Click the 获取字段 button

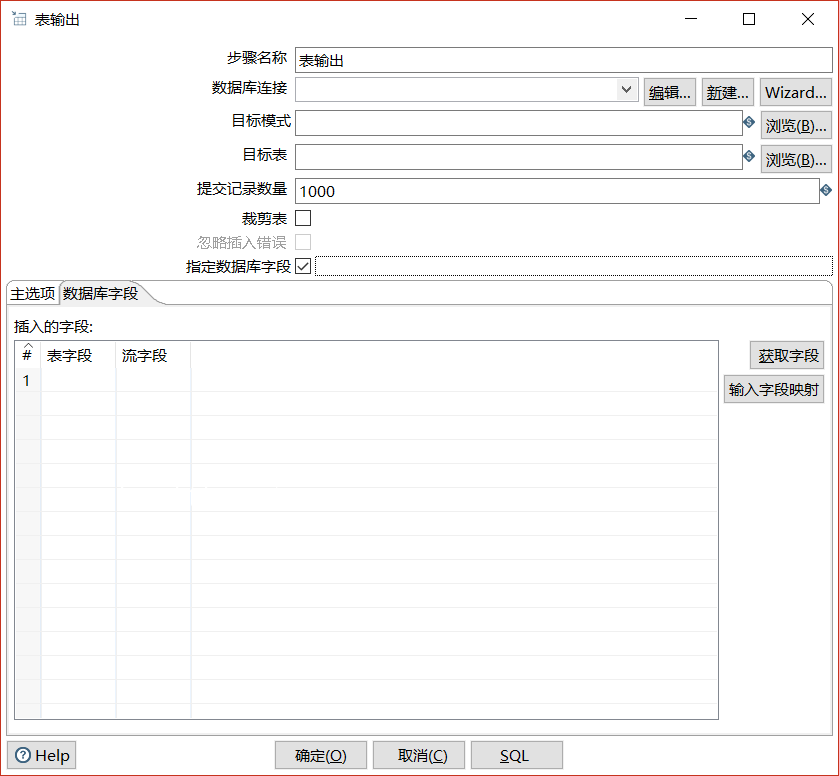[787, 355]
